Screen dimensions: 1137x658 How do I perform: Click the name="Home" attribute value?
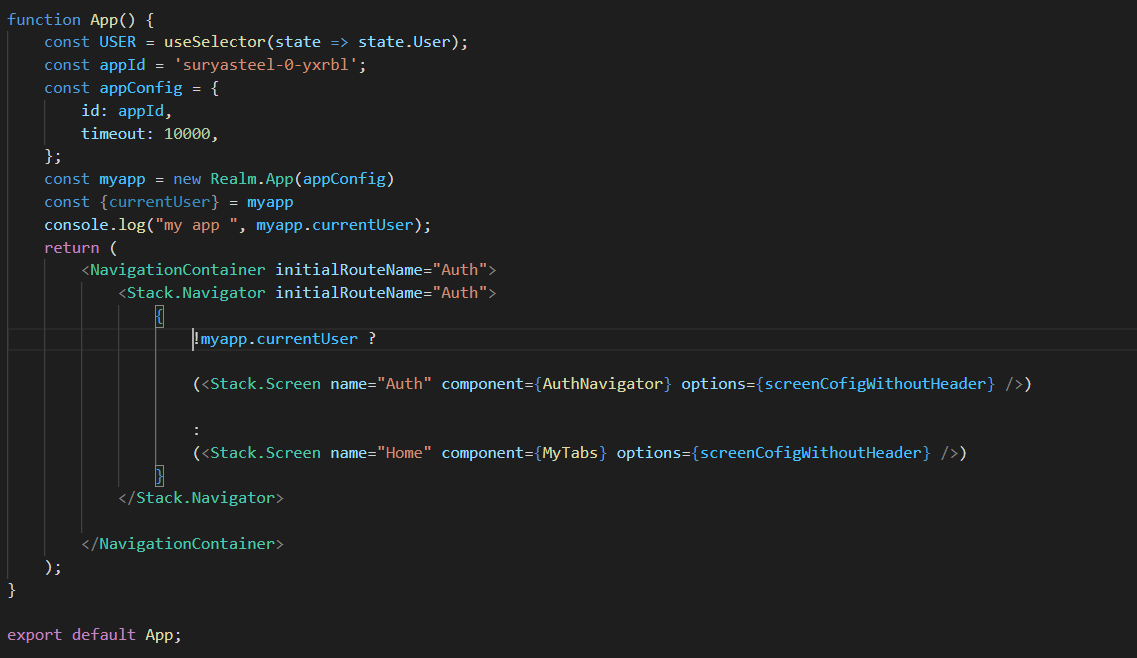[404, 453]
